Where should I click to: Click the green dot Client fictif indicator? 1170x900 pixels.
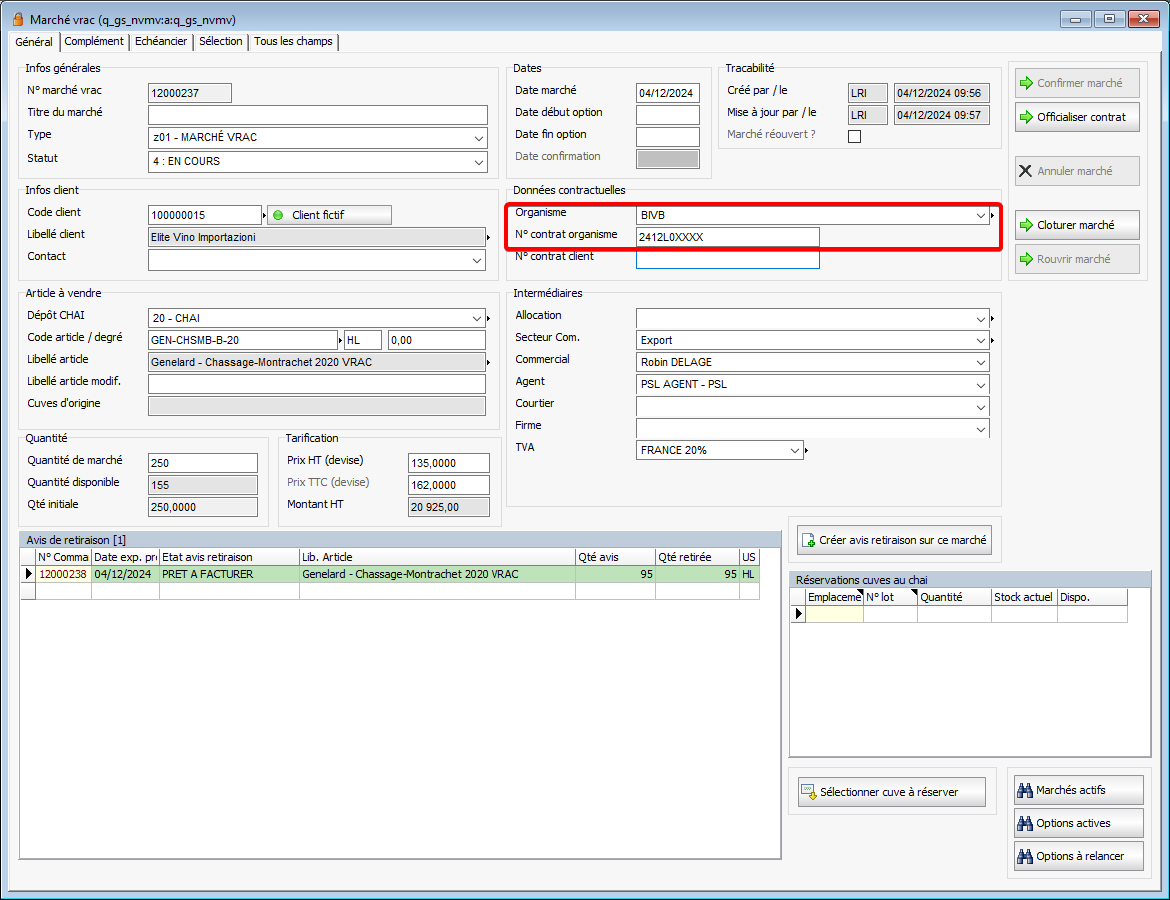click(x=279, y=215)
